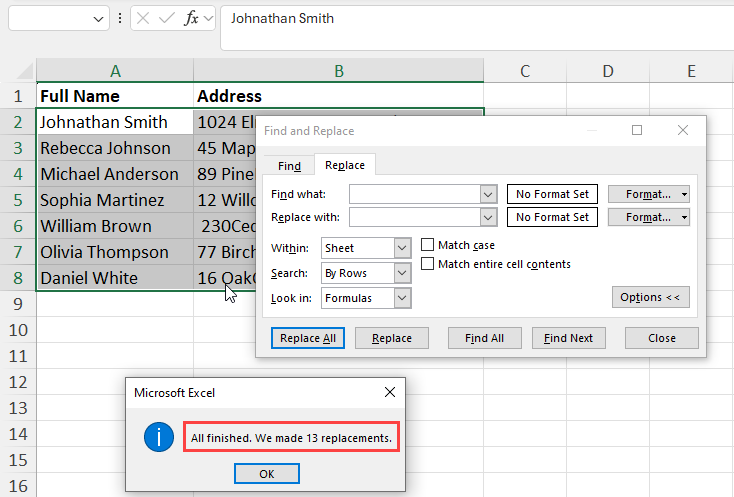The width and height of the screenshot is (734, 497).
Task: Open the Within dropdown set to Sheet
Action: point(402,247)
